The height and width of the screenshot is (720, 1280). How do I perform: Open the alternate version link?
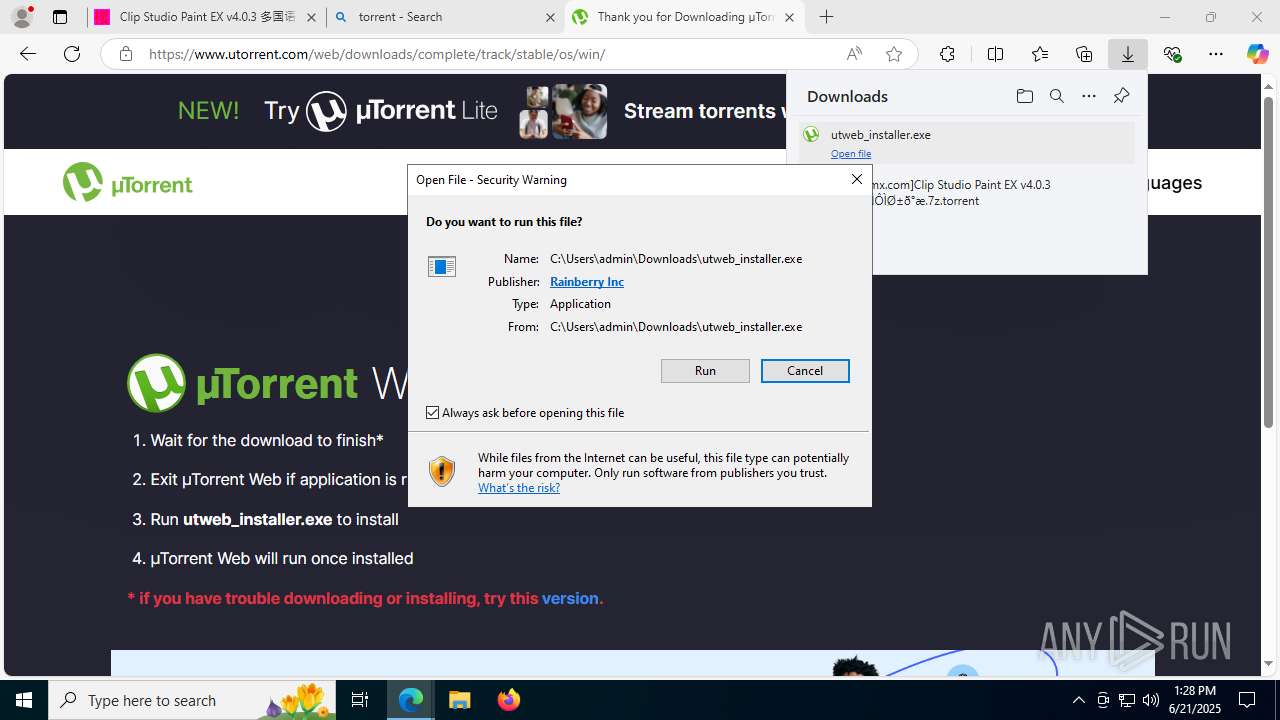tap(570, 598)
